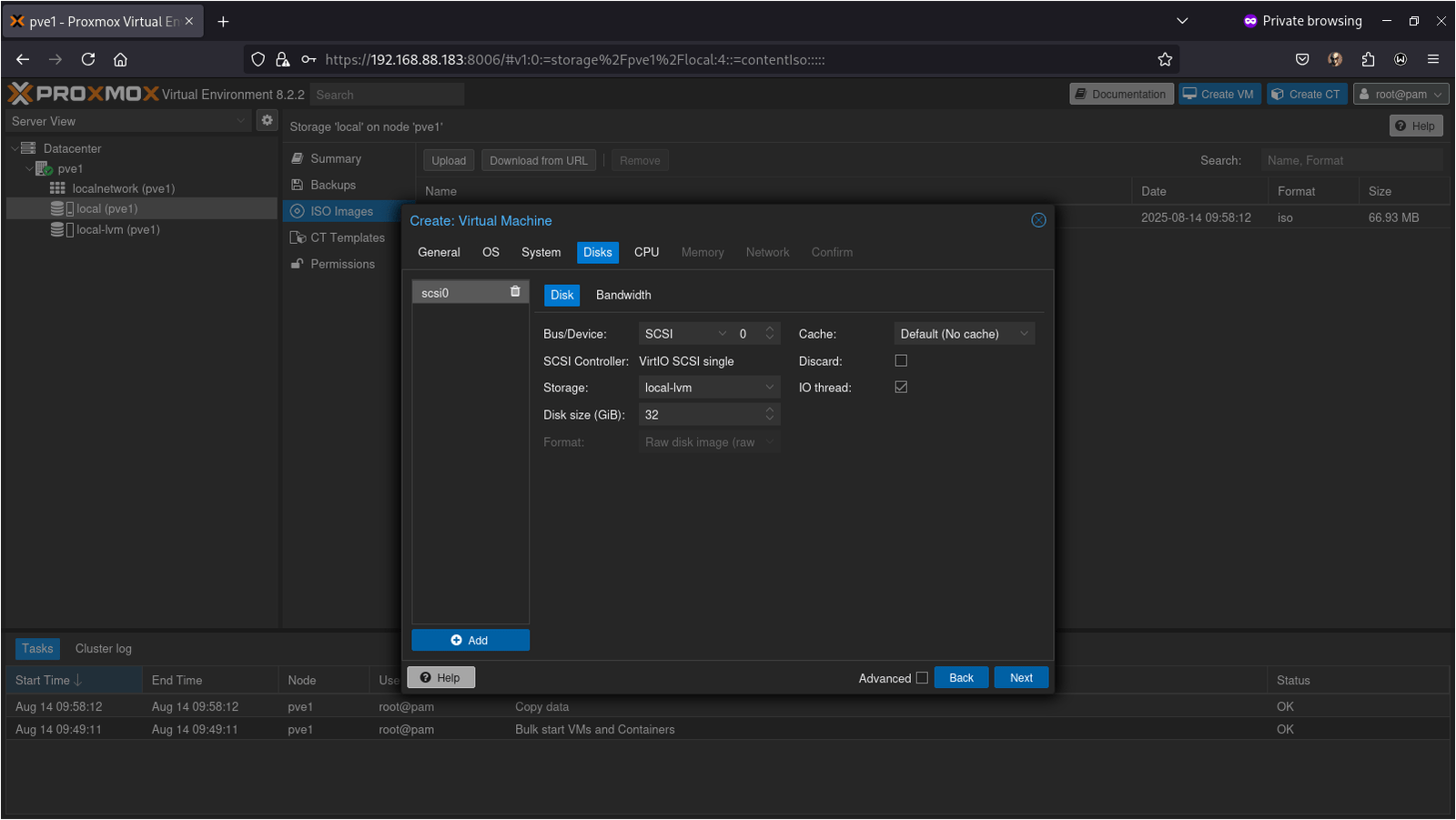Open the CT Templates section

tap(348, 238)
